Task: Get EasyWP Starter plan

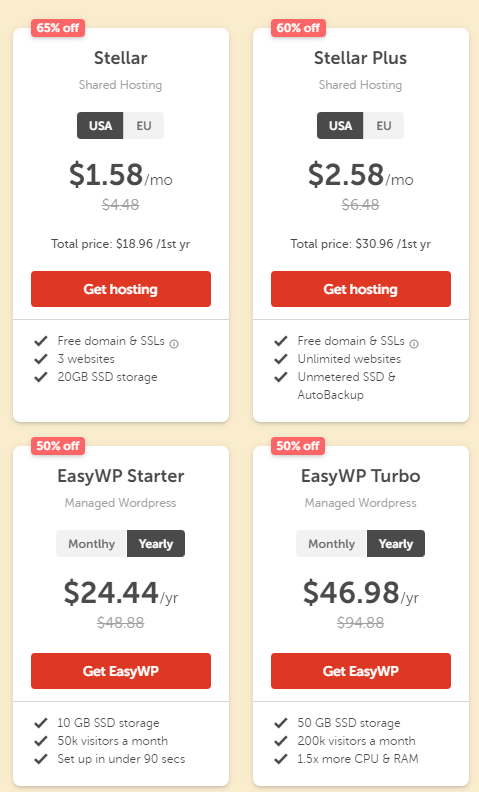Action: (121, 671)
